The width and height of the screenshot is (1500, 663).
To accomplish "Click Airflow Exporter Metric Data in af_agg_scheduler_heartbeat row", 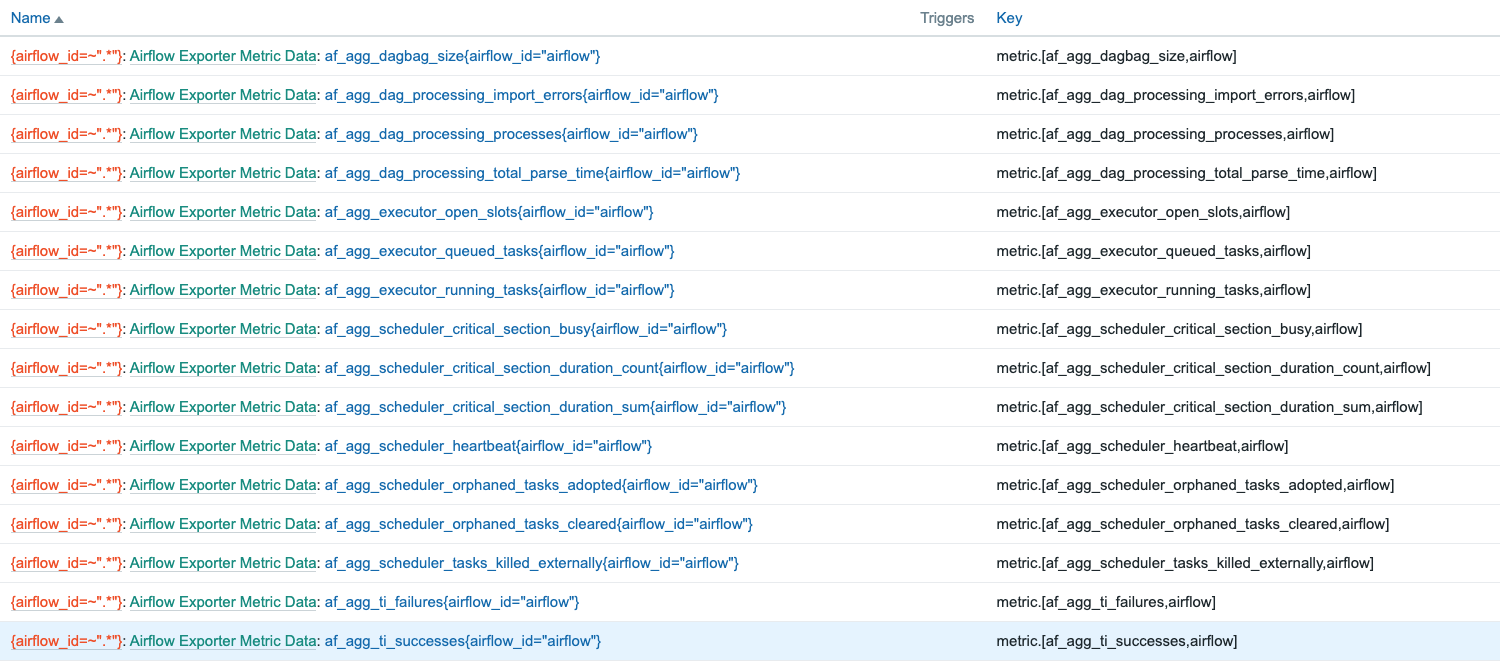I will pos(223,446).
